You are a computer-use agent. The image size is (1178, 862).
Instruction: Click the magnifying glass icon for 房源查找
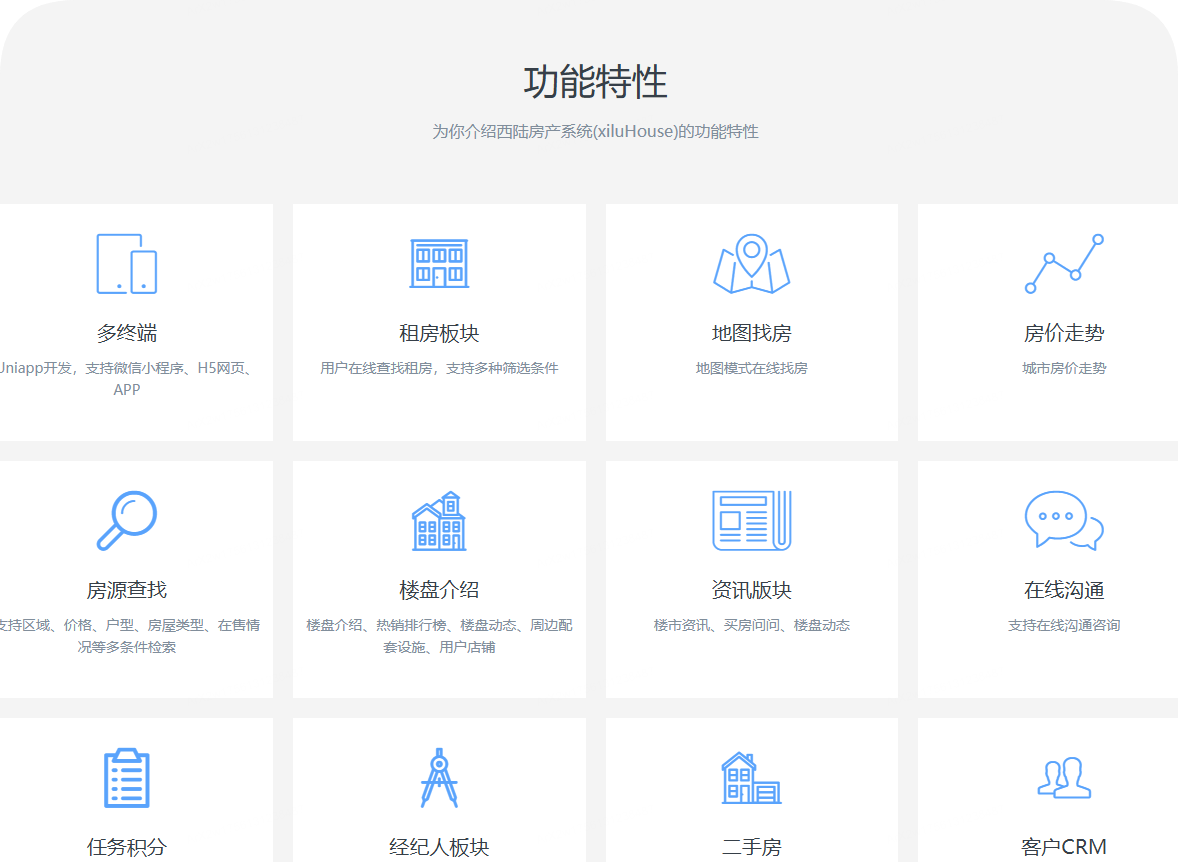coord(127,521)
